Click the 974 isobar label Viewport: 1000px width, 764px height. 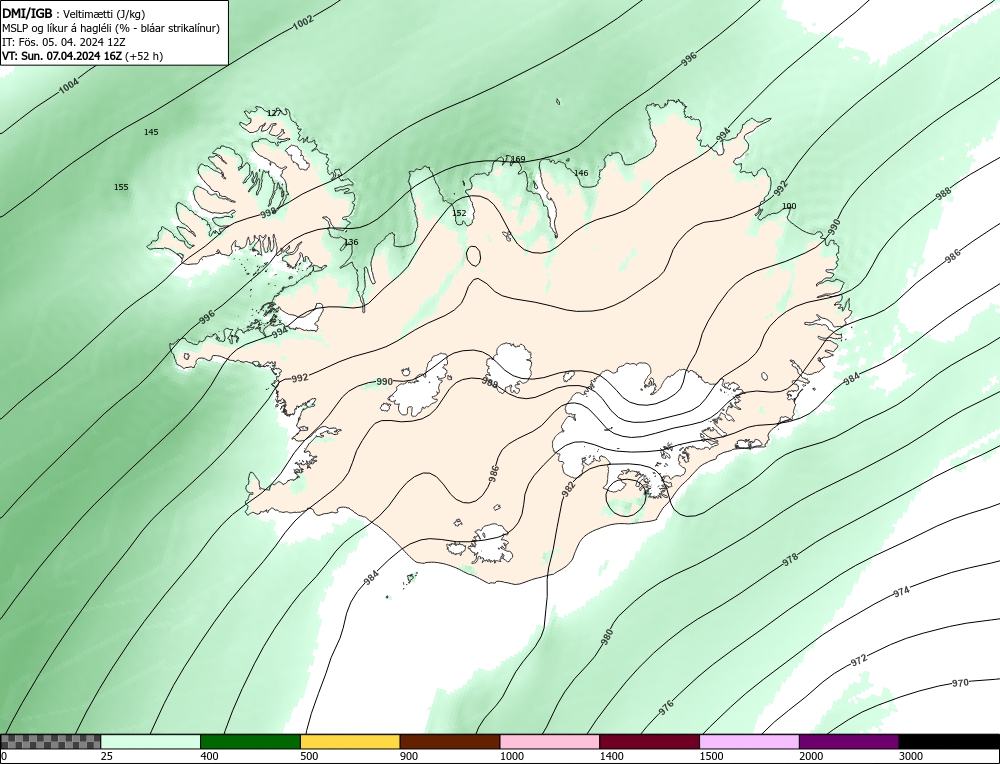[x=901, y=591]
